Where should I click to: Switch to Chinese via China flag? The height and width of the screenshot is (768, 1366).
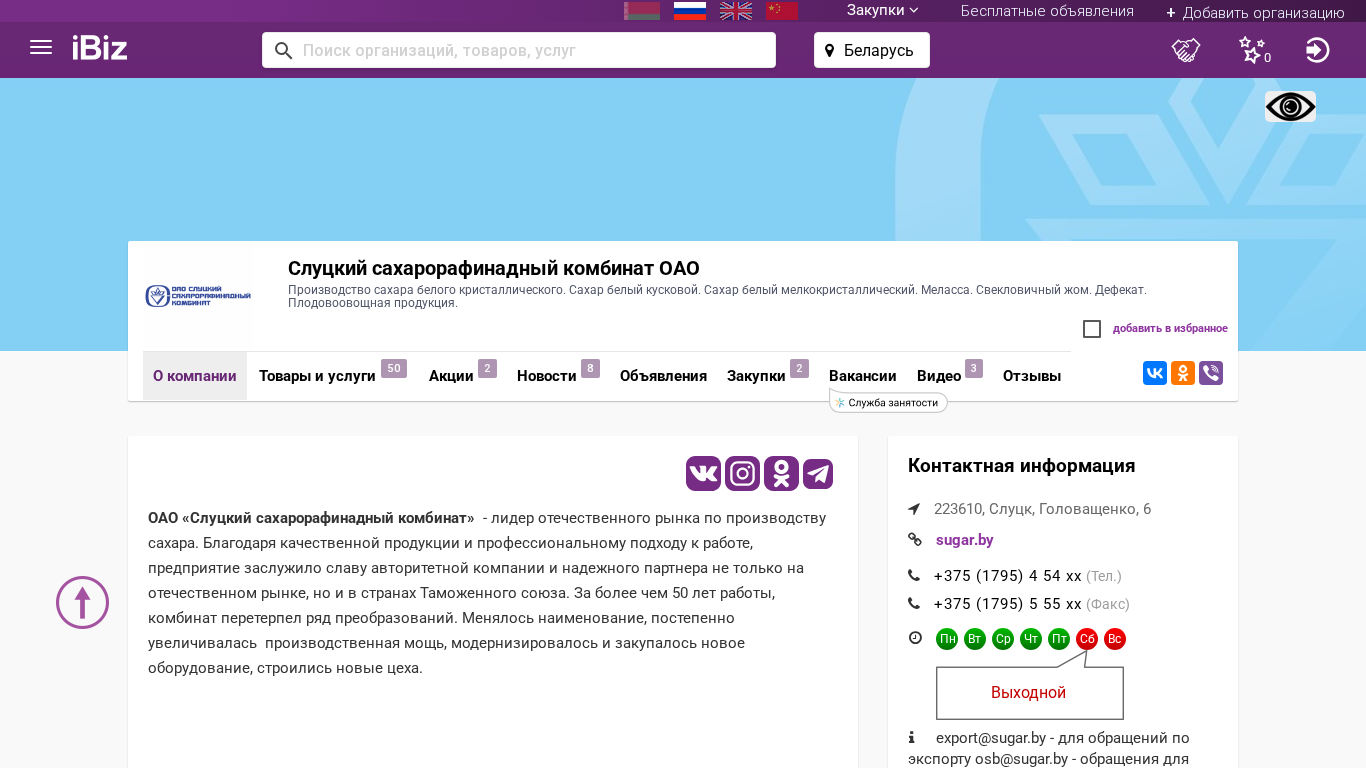tap(782, 11)
